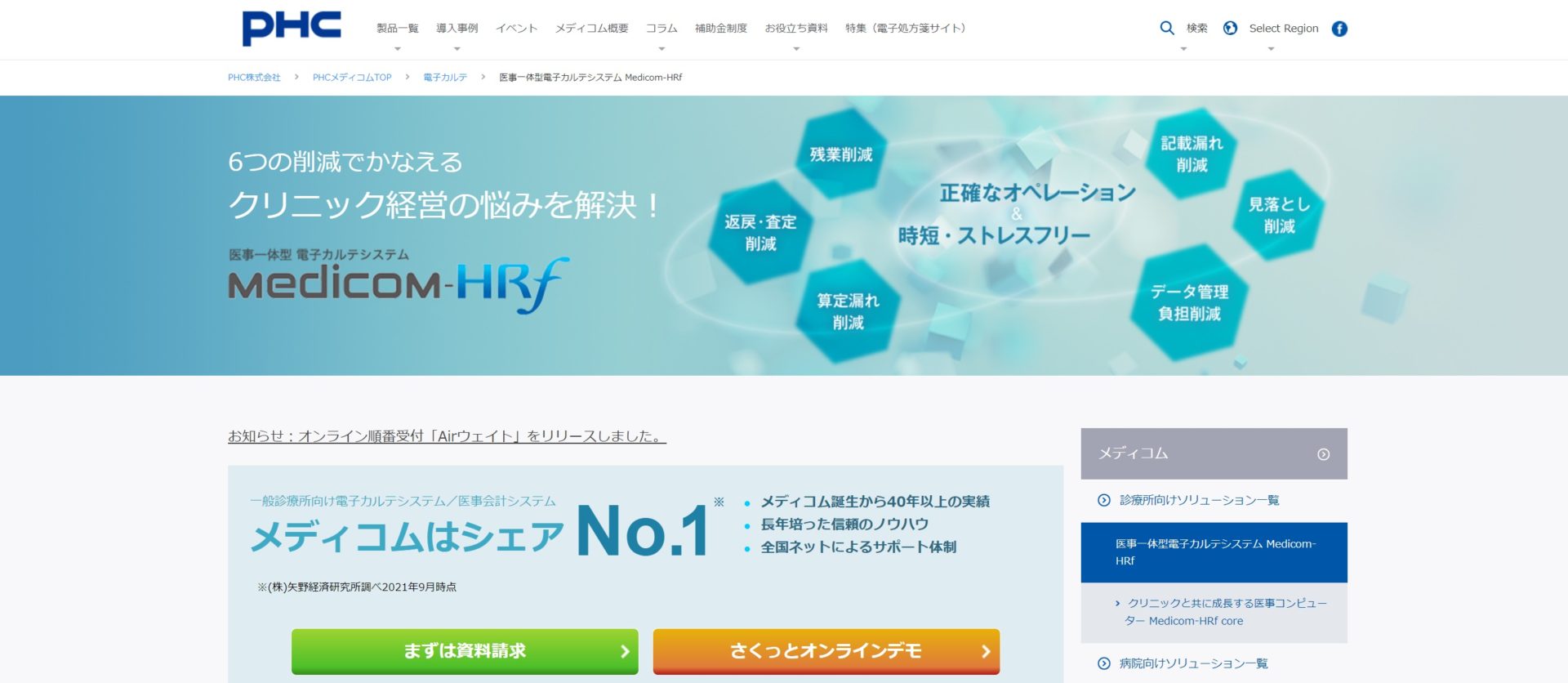The image size is (1568, 683).
Task: Click 残業削減 hexagon in banner
Action: [x=841, y=154]
